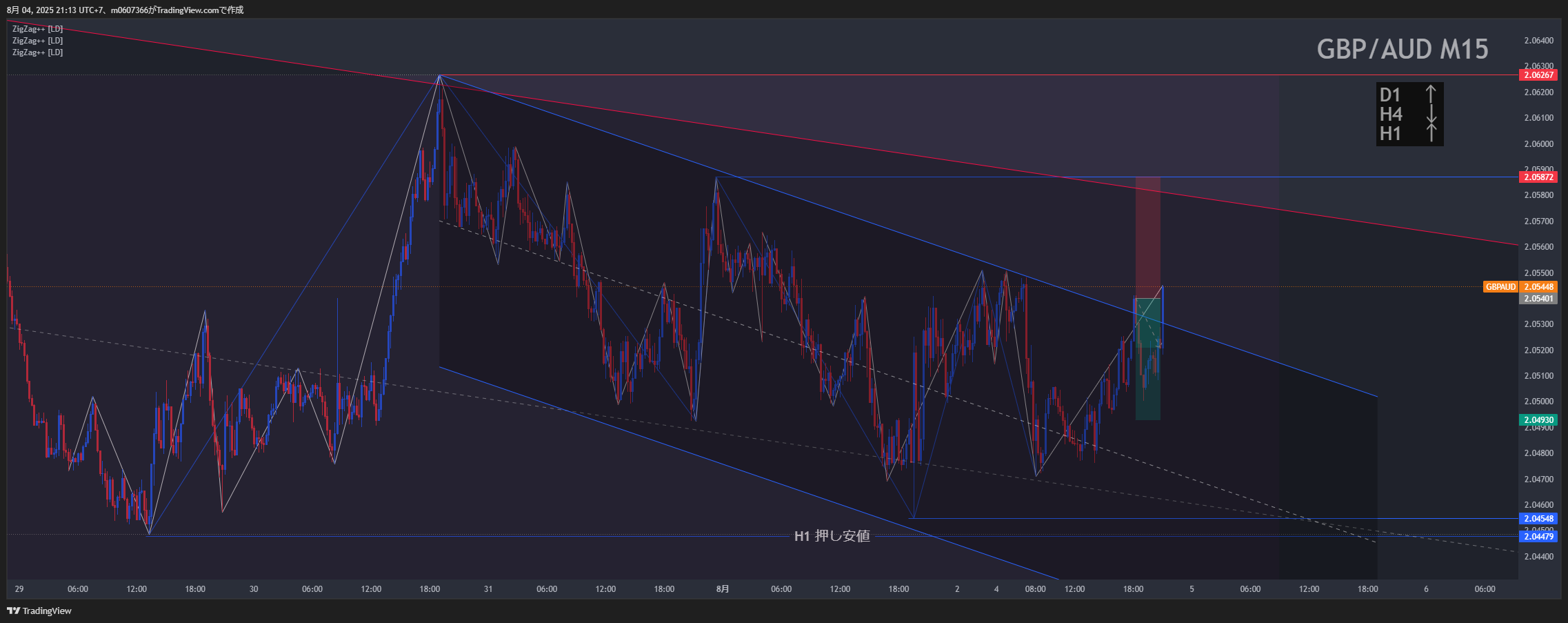
Task: Click the 2.05300 price axis value
Action: [x=1538, y=324]
